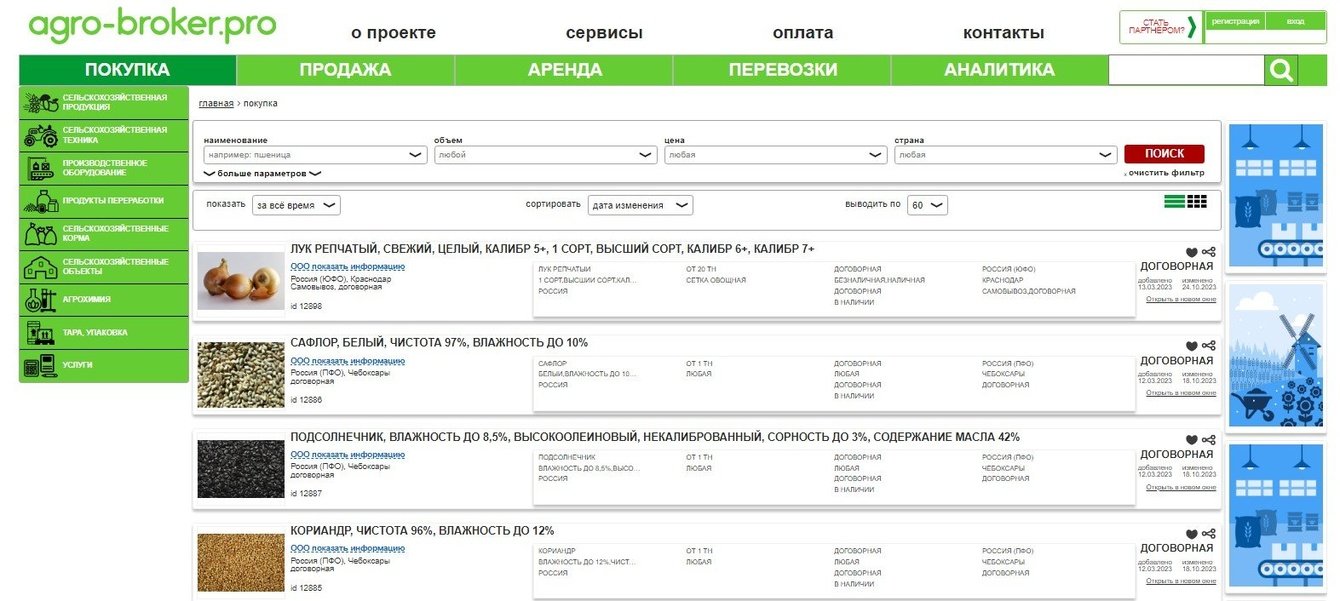Select the ПРОДАЖА tab
The image size is (1340, 601).
tap(345, 70)
